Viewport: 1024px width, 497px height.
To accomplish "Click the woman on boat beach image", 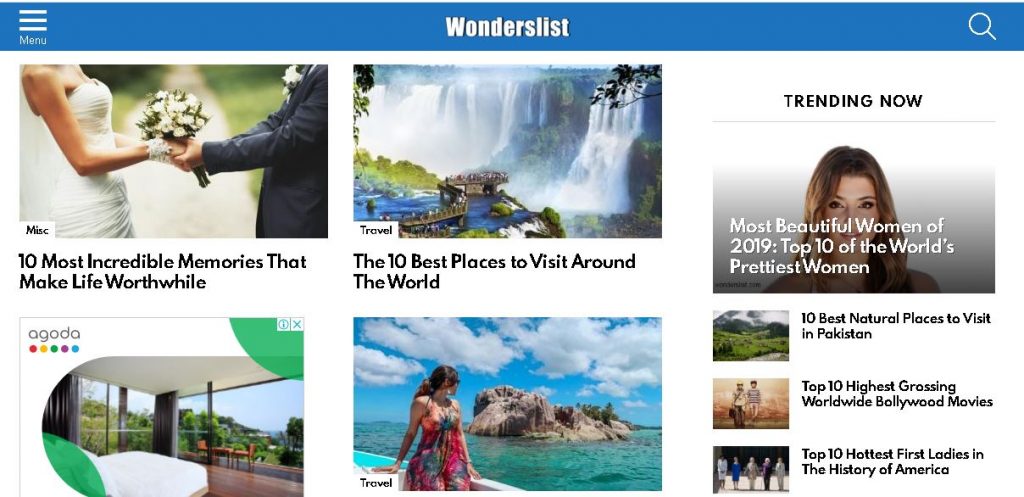I will [x=507, y=404].
